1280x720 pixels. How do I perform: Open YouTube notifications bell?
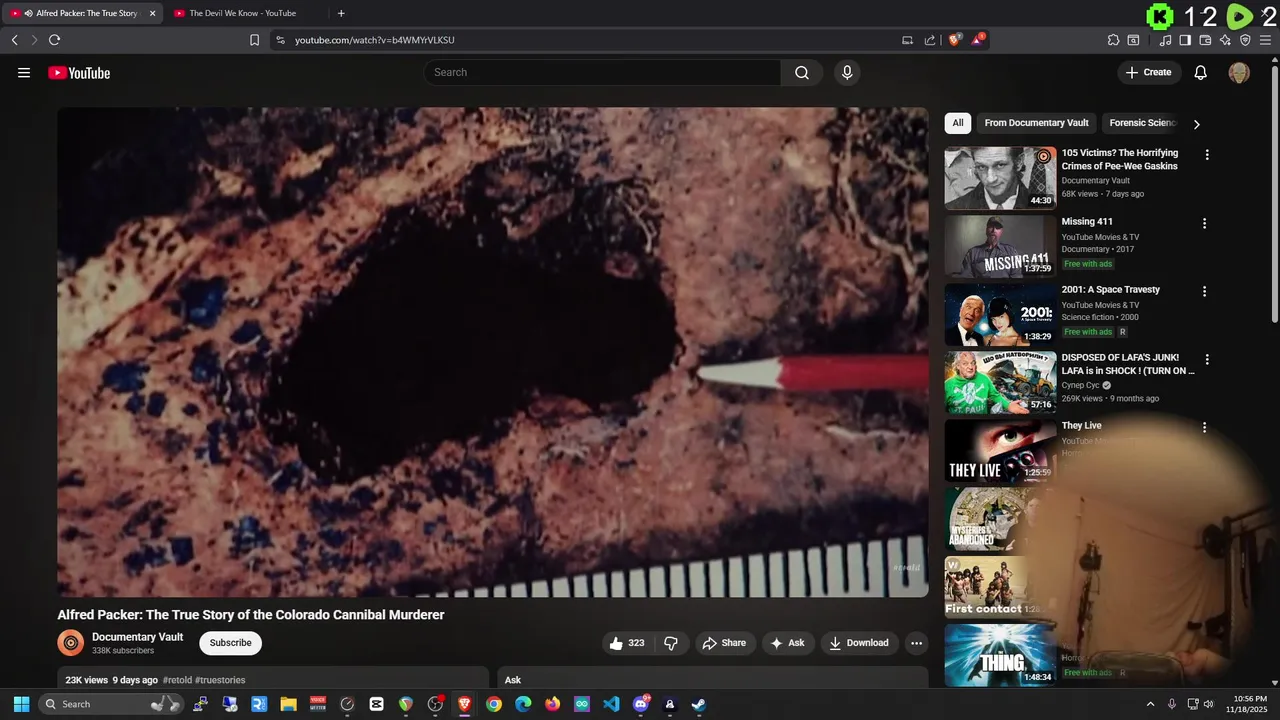point(1201,72)
